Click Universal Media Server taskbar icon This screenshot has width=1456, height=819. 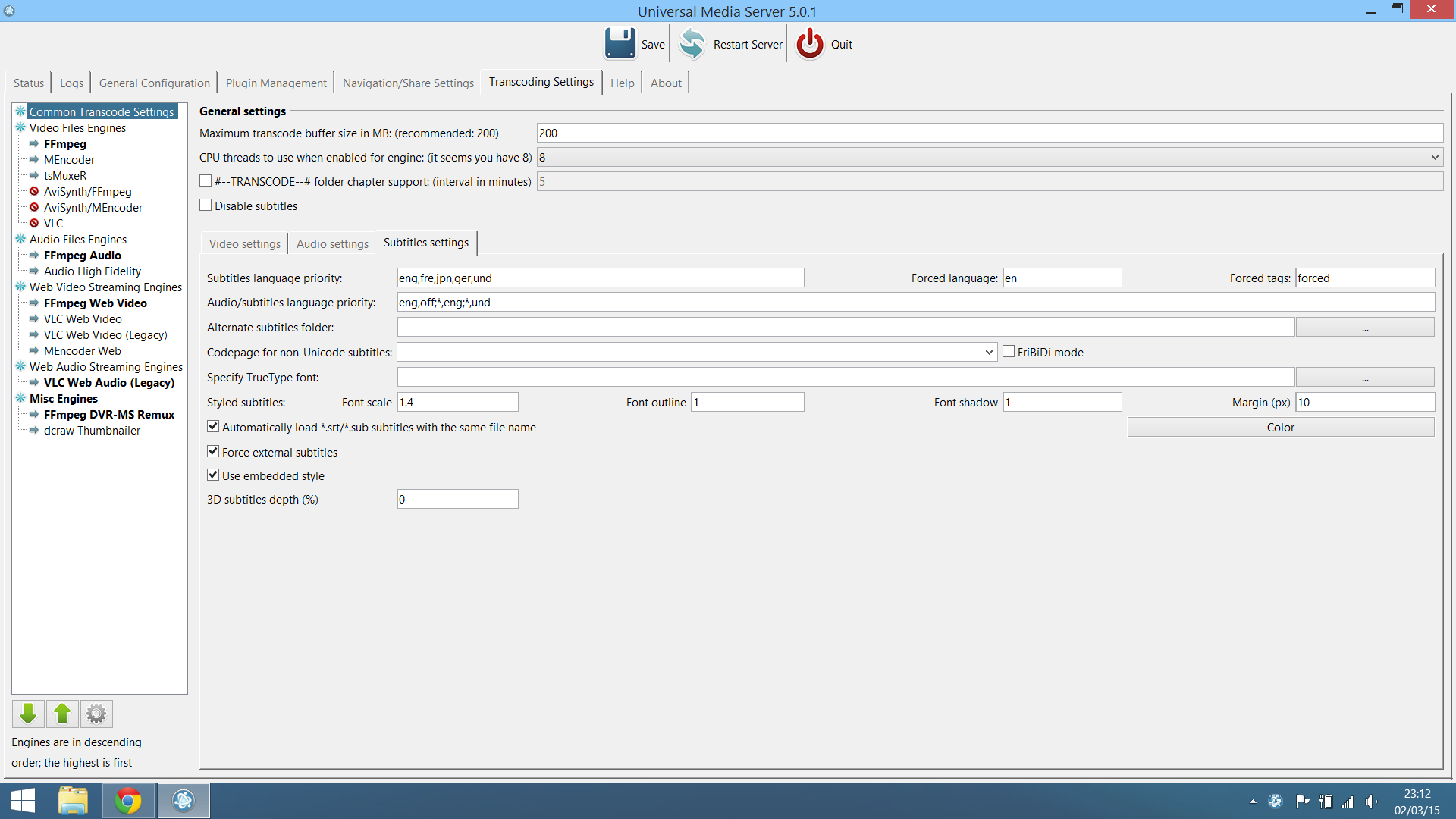tap(184, 801)
